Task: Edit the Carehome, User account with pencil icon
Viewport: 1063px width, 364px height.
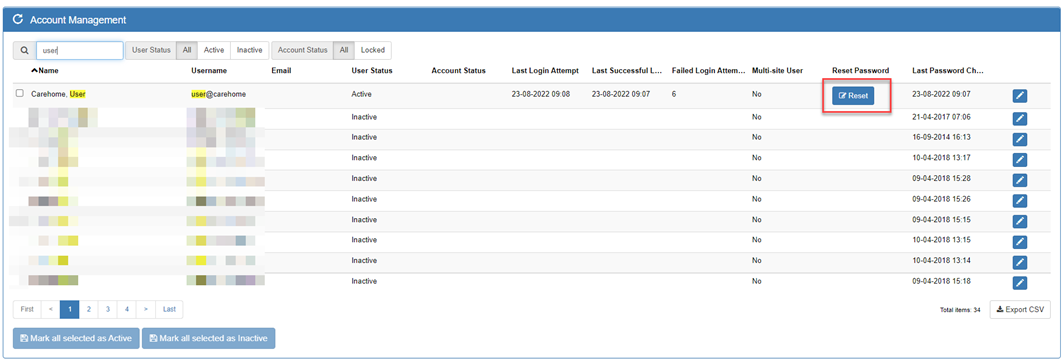Action: tap(1020, 96)
